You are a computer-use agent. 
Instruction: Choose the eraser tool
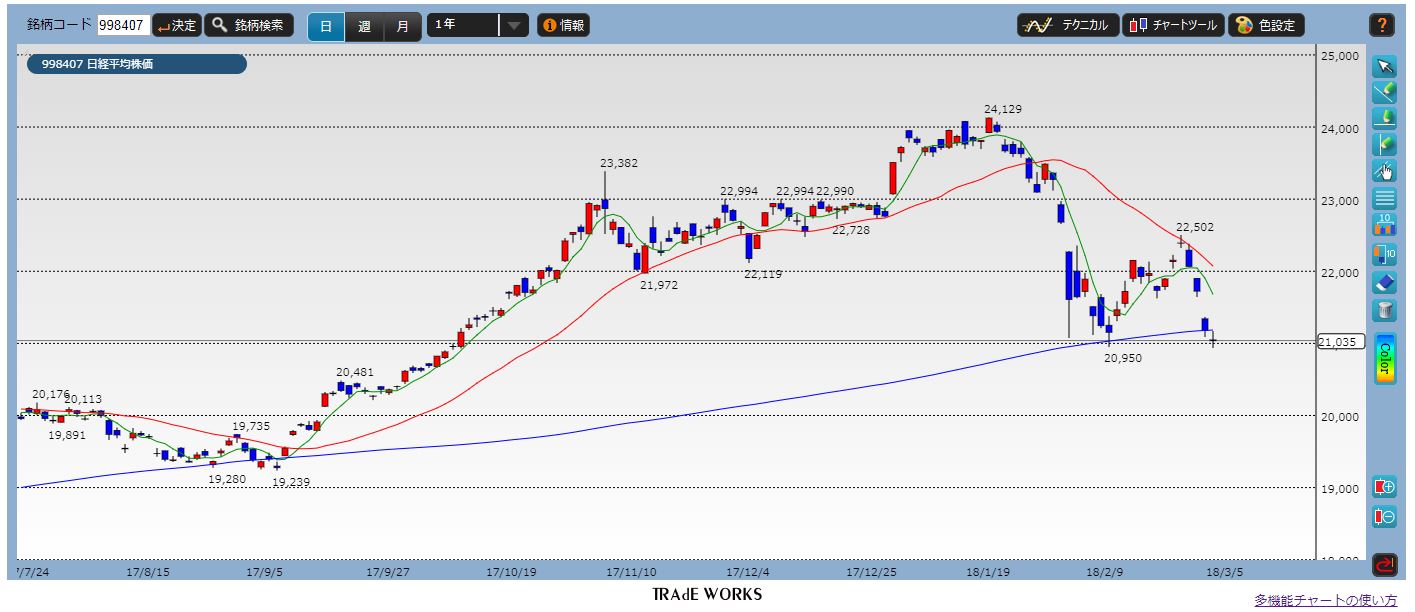pos(1384,282)
